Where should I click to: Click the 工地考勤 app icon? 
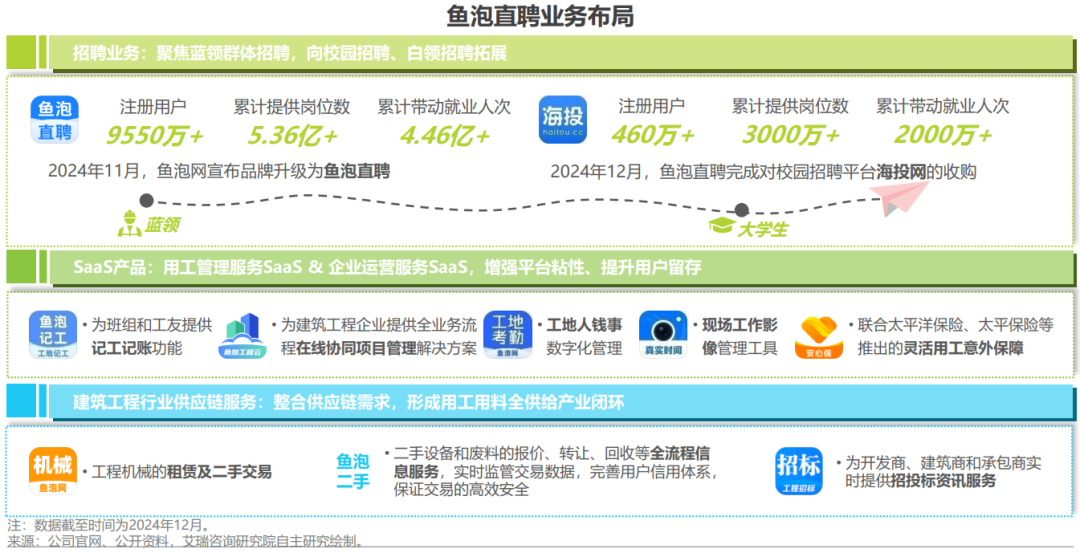click(508, 335)
